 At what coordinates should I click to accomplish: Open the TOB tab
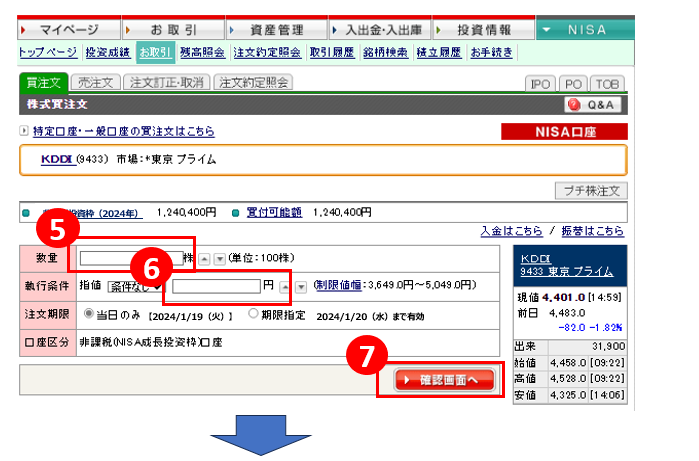click(x=607, y=84)
